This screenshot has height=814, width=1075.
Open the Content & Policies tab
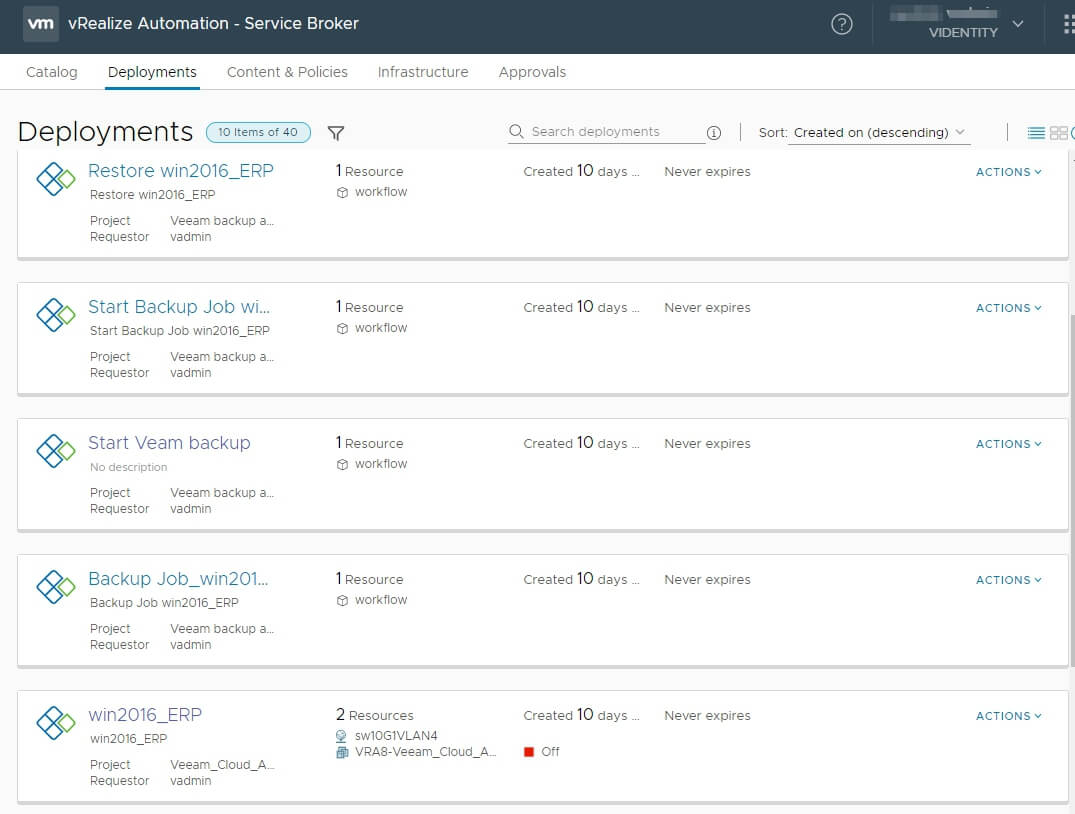tap(287, 71)
